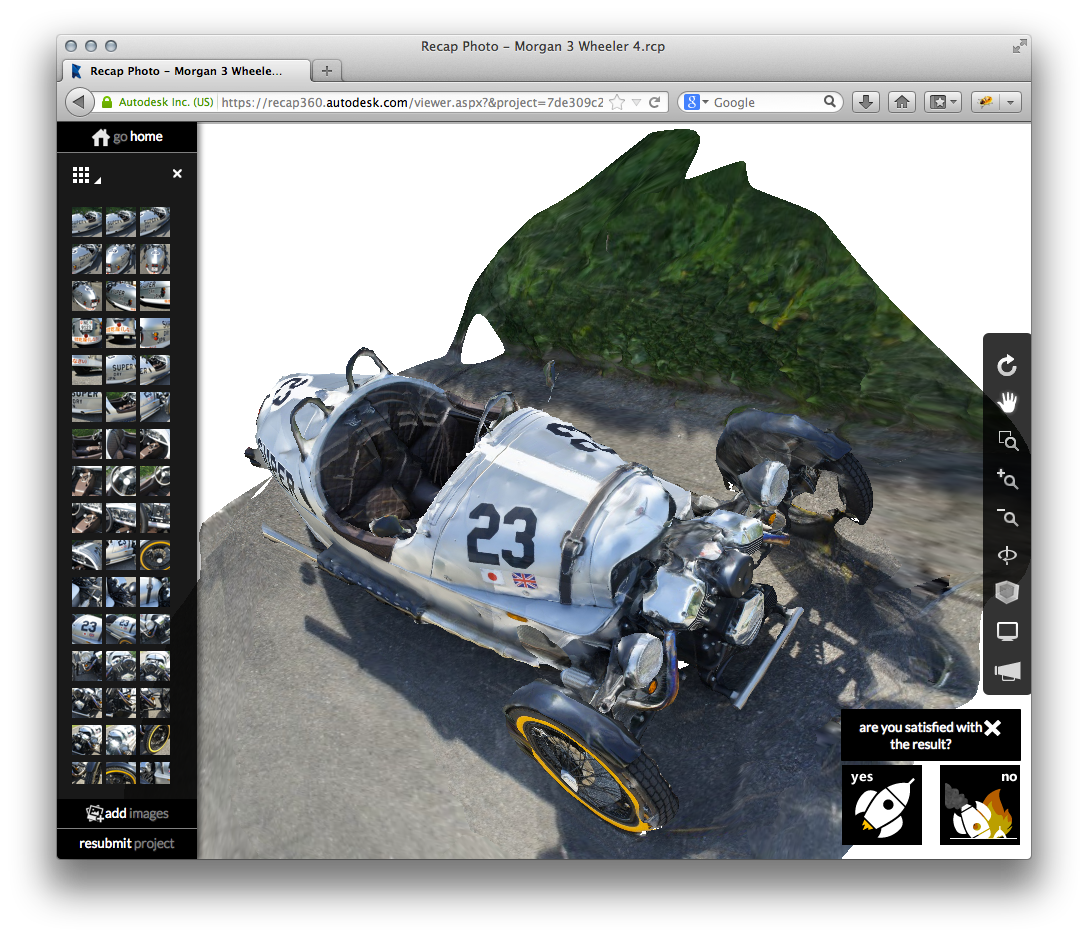Click the add images button
Screen dimensions: 1088x938
point(127,813)
